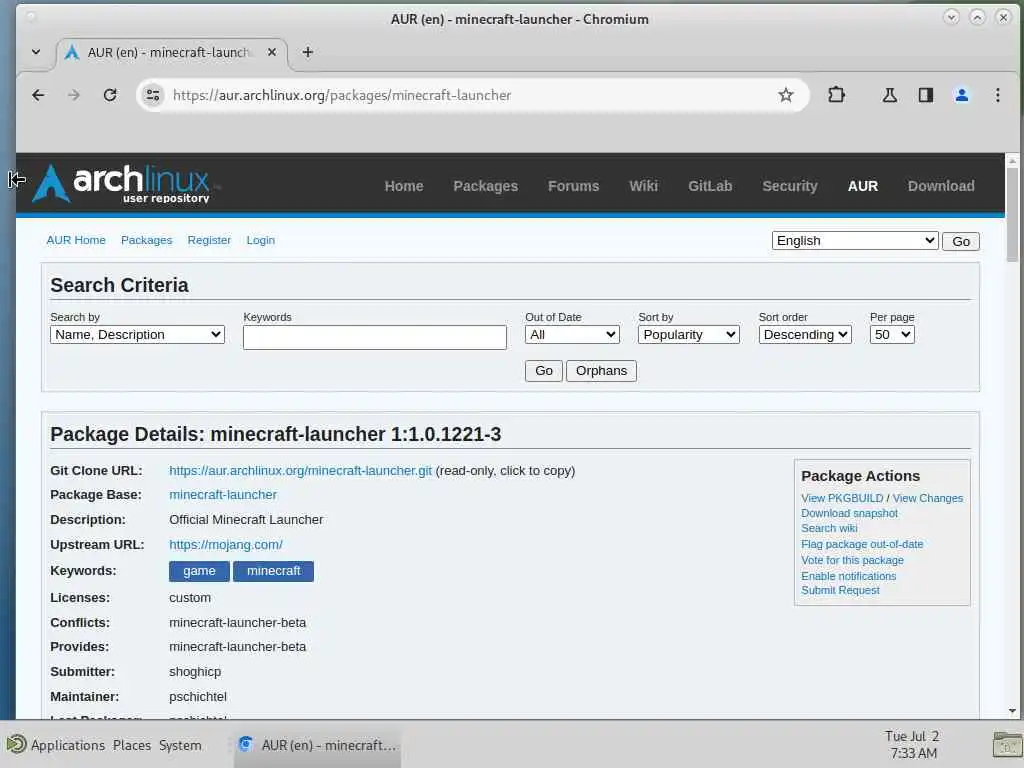This screenshot has height=768, width=1024.
Task: Focus the Keywords search field
Action: click(x=375, y=338)
